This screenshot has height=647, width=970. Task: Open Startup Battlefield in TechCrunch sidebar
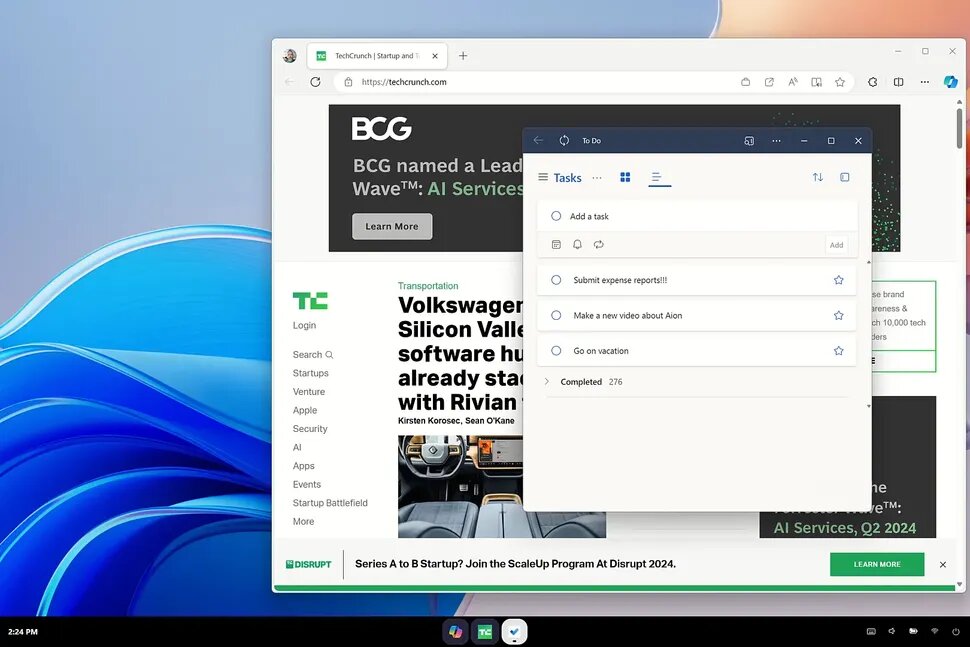tap(330, 503)
